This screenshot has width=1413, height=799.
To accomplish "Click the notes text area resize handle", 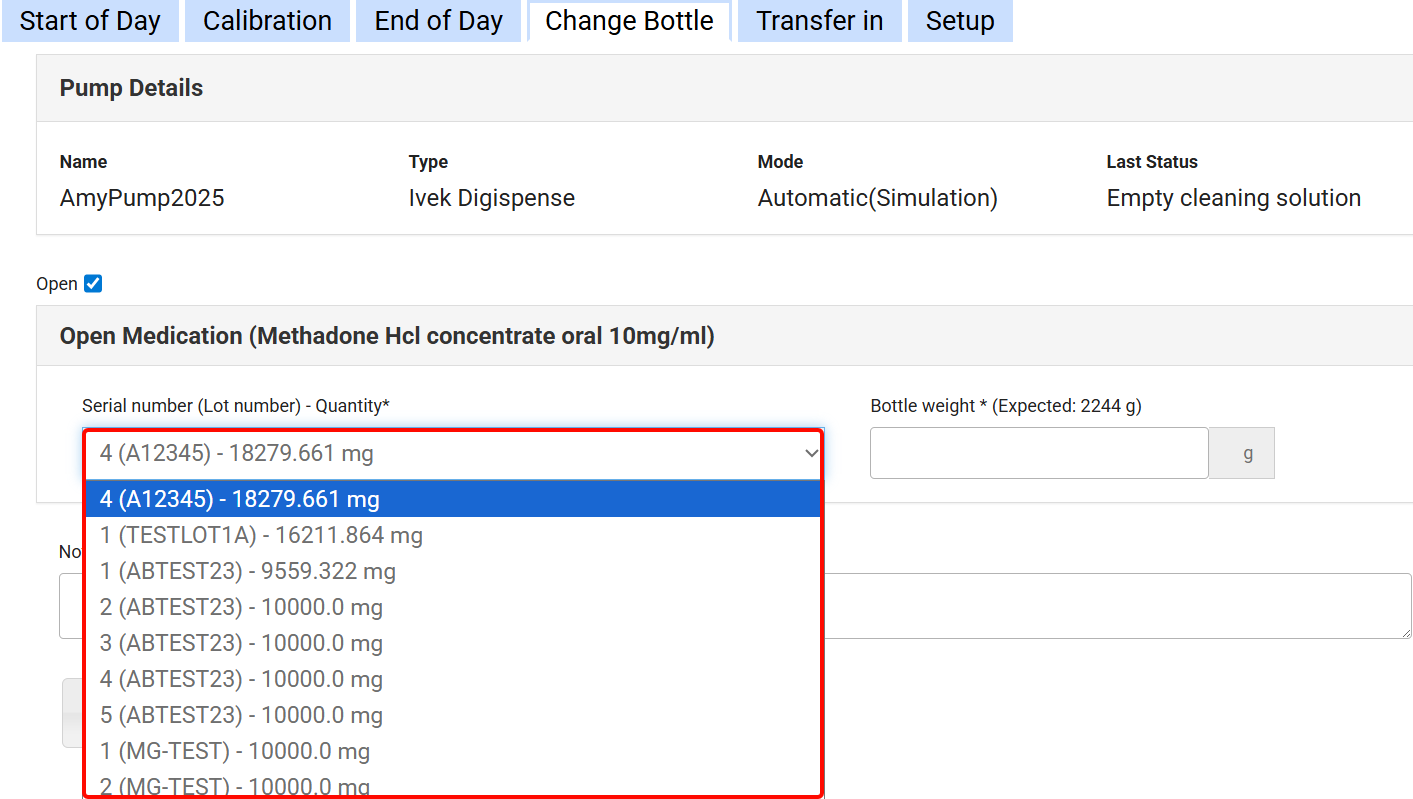I will click(1405, 632).
